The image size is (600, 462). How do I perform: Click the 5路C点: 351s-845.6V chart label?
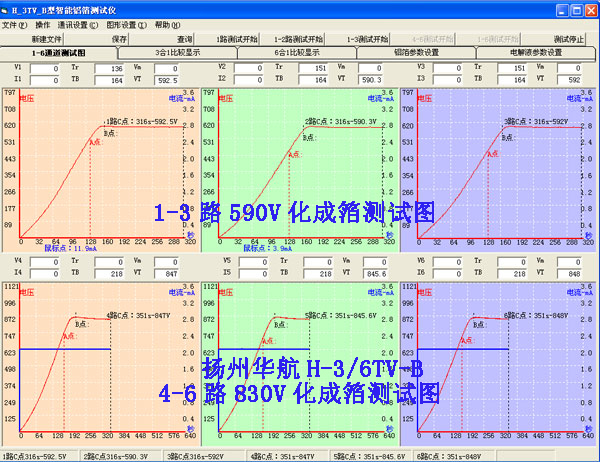[341, 316]
